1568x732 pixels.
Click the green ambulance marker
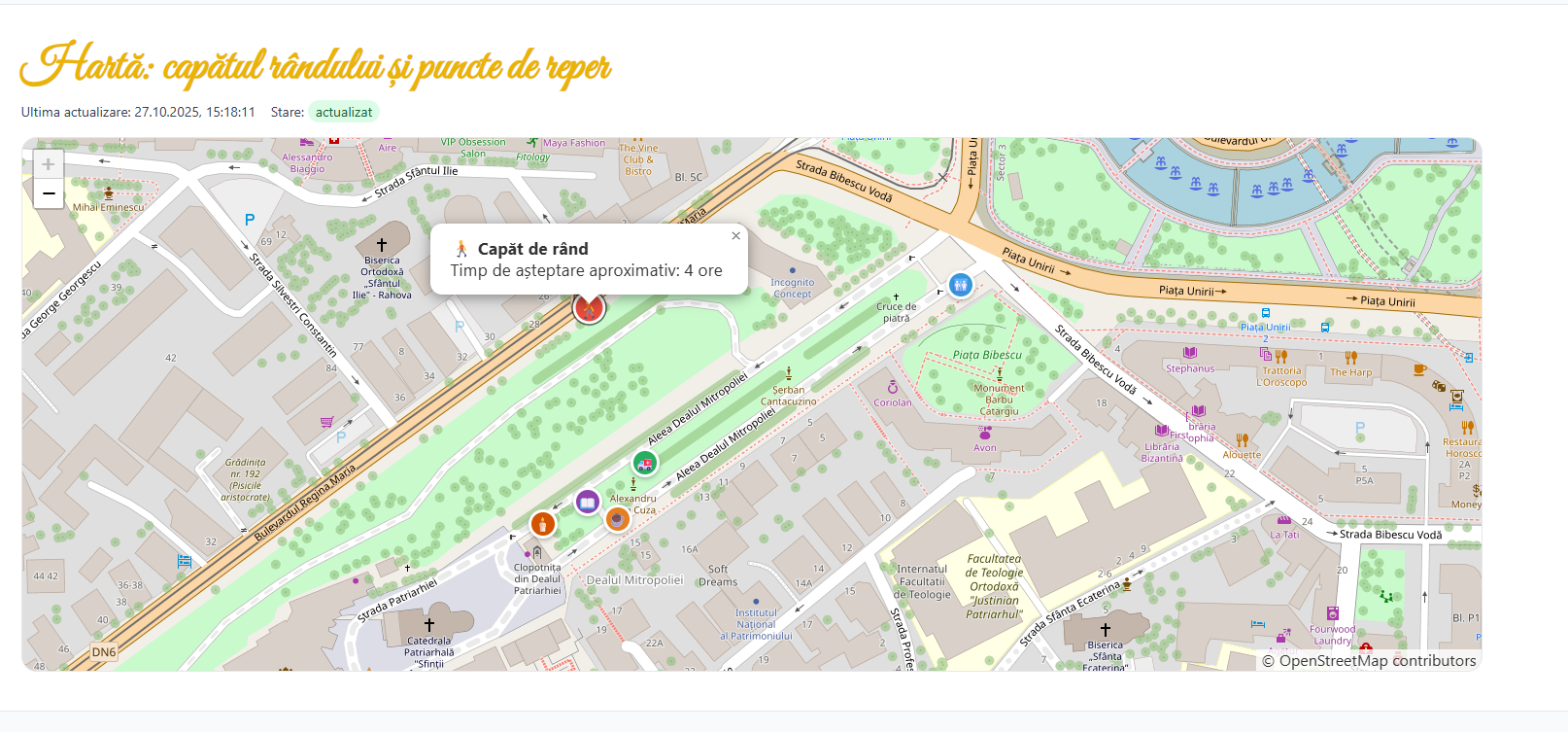pyautogui.click(x=644, y=464)
